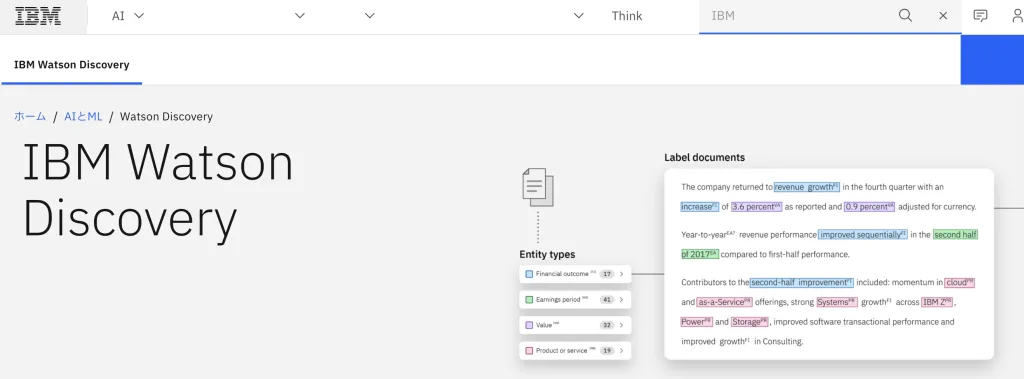1024x379 pixels.
Task: Click the IBM logo
Action: pos(38,16)
